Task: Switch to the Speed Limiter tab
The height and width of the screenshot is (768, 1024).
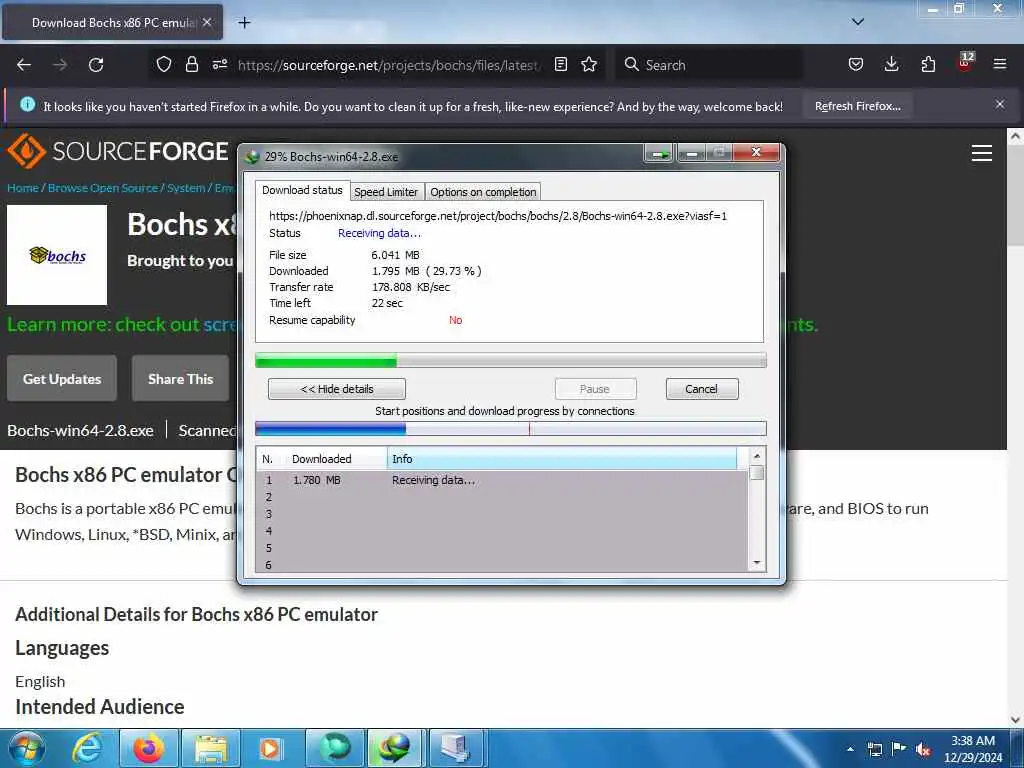Action: click(x=386, y=192)
